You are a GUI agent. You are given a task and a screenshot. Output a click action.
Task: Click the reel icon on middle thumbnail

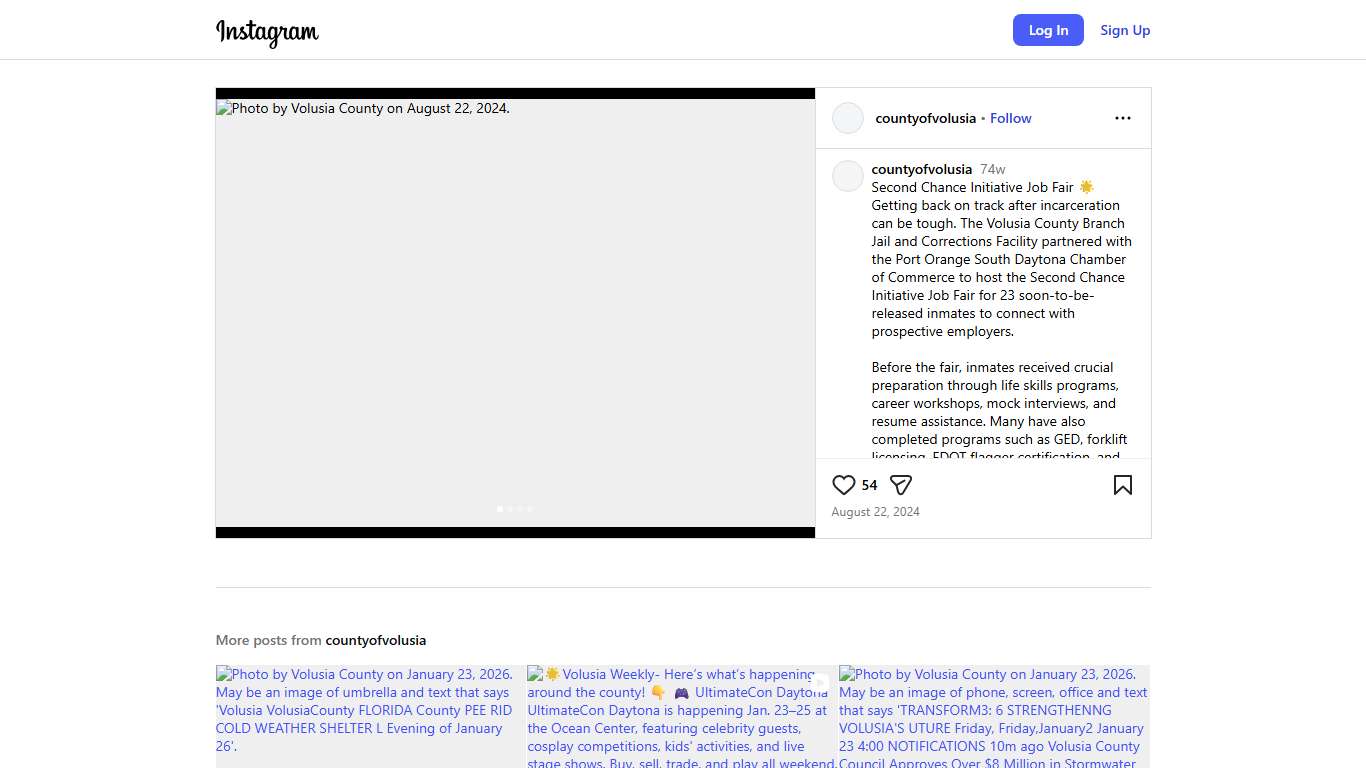click(x=820, y=683)
